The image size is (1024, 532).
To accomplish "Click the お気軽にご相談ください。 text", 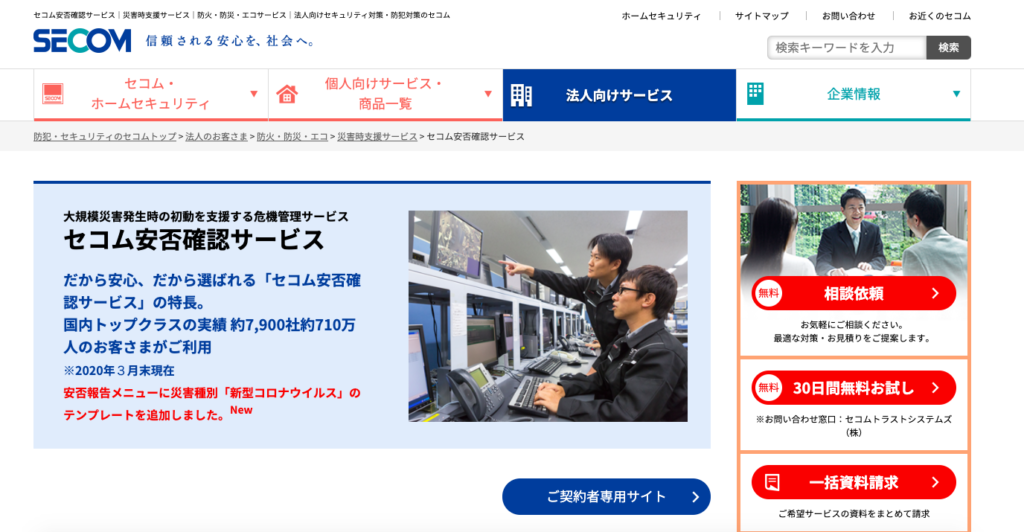I will 852,324.
